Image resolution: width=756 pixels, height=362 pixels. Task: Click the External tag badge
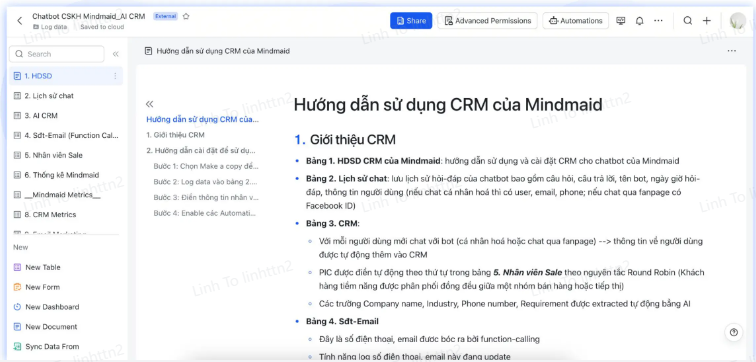[x=165, y=16]
